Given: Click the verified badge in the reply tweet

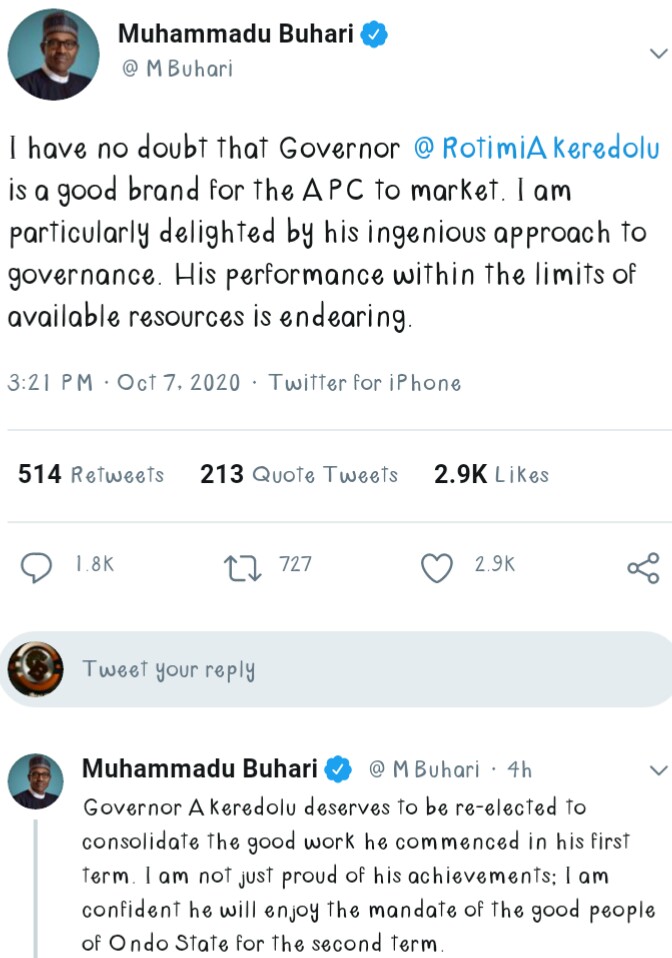Looking at the screenshot, I should 339,770.
